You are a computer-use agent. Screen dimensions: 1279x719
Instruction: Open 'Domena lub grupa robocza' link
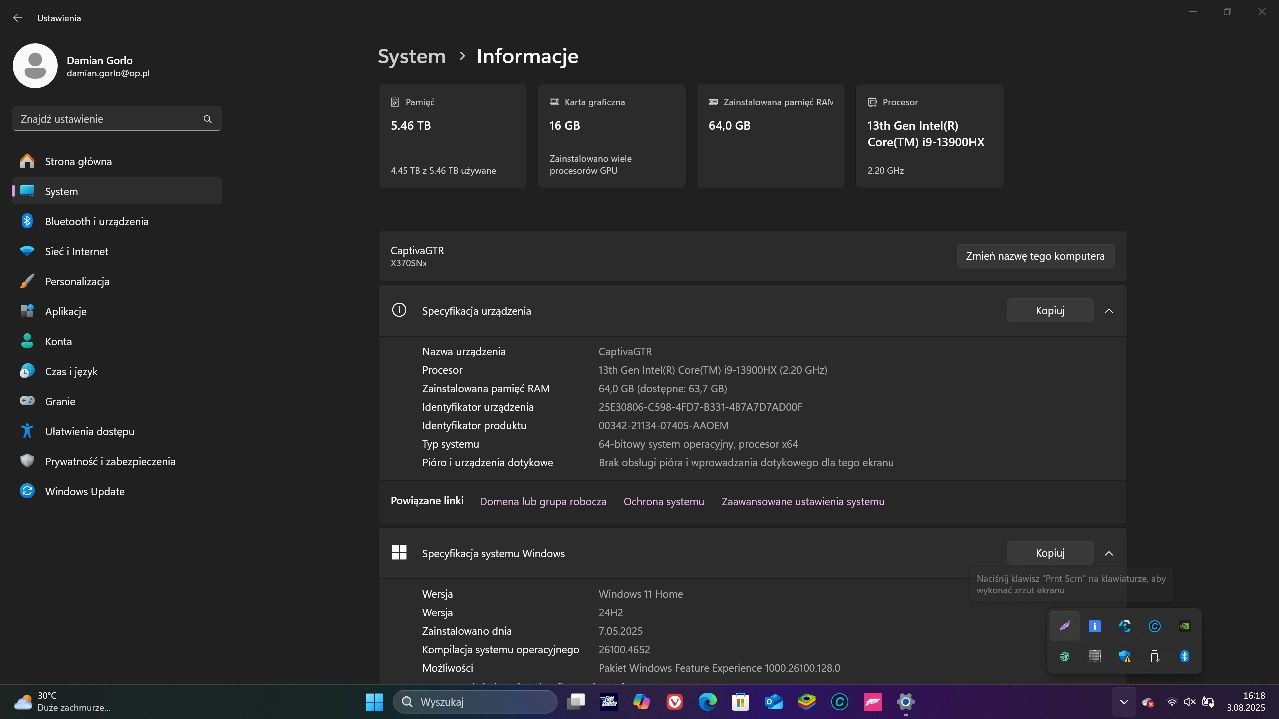[543, 501]
